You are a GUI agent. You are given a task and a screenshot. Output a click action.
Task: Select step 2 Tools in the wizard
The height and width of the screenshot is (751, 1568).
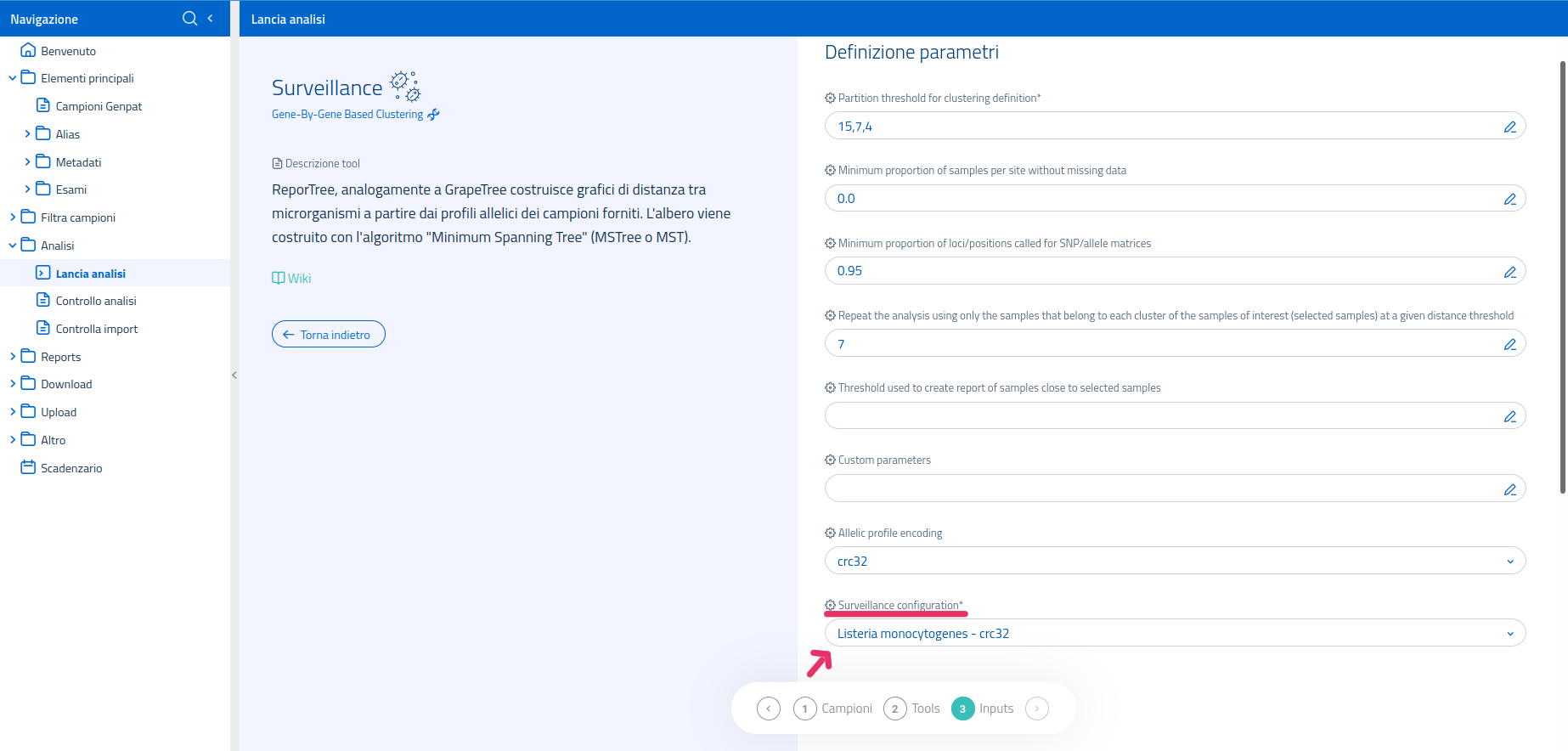[x=912, y=709]
